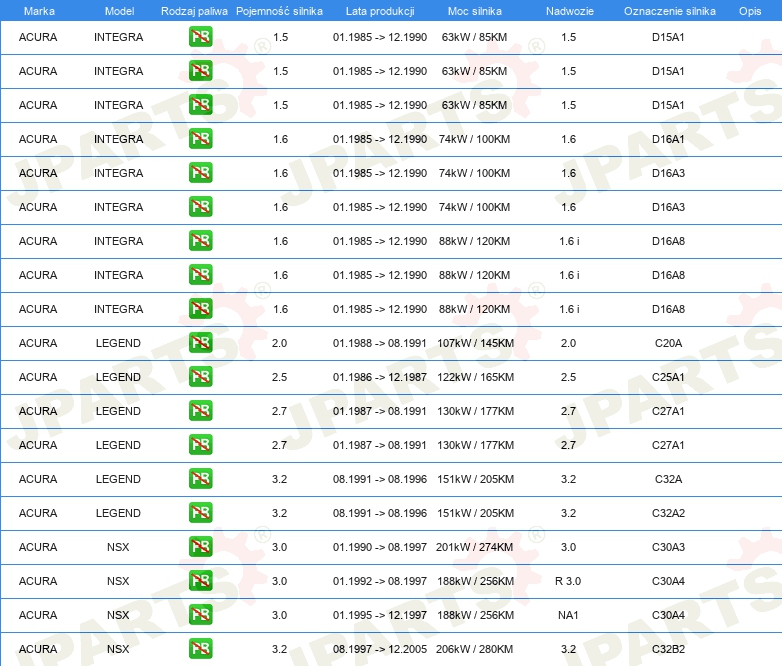
Task: Click the fuel icon in the C32A2 row
Action: coord(200,512)
